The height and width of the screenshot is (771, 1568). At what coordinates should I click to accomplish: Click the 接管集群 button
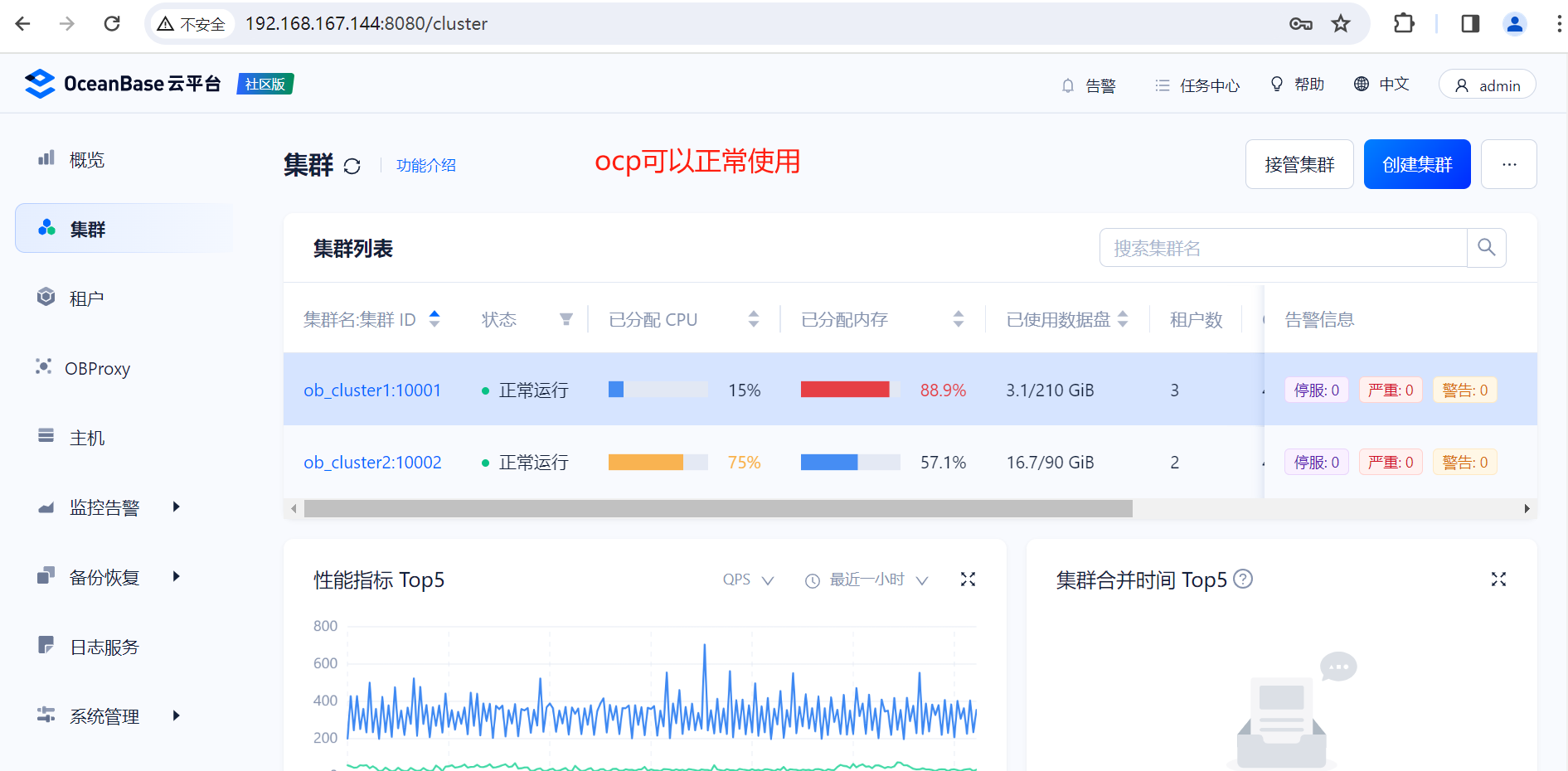[x=1299, y=164]
